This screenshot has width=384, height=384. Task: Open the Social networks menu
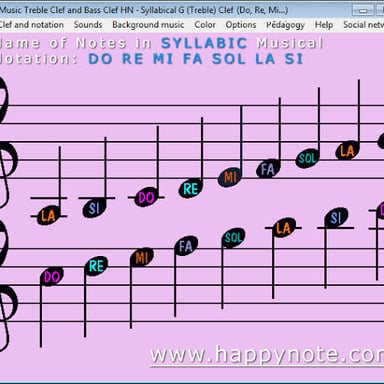(x=363, y=25)
